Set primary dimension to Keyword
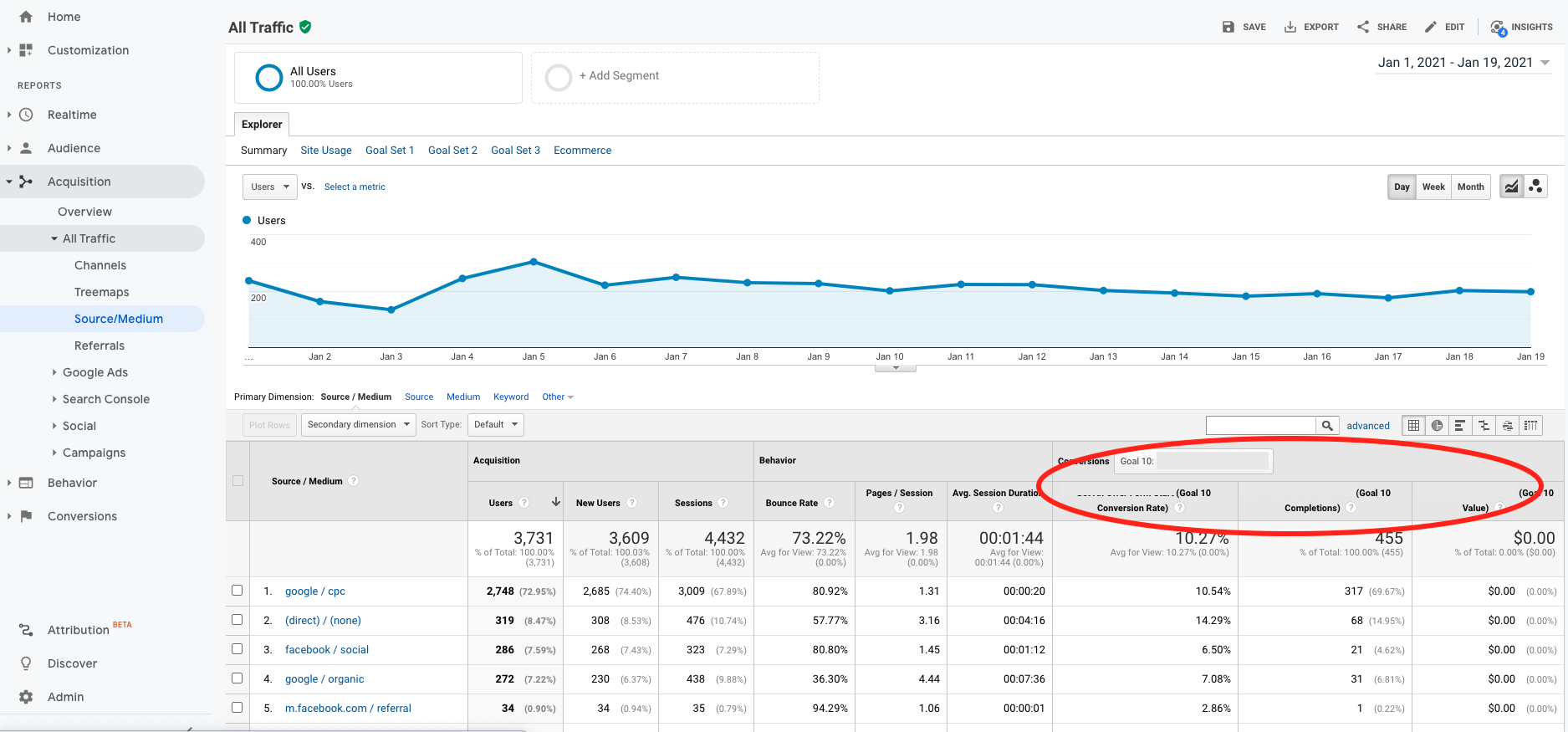 511,397
